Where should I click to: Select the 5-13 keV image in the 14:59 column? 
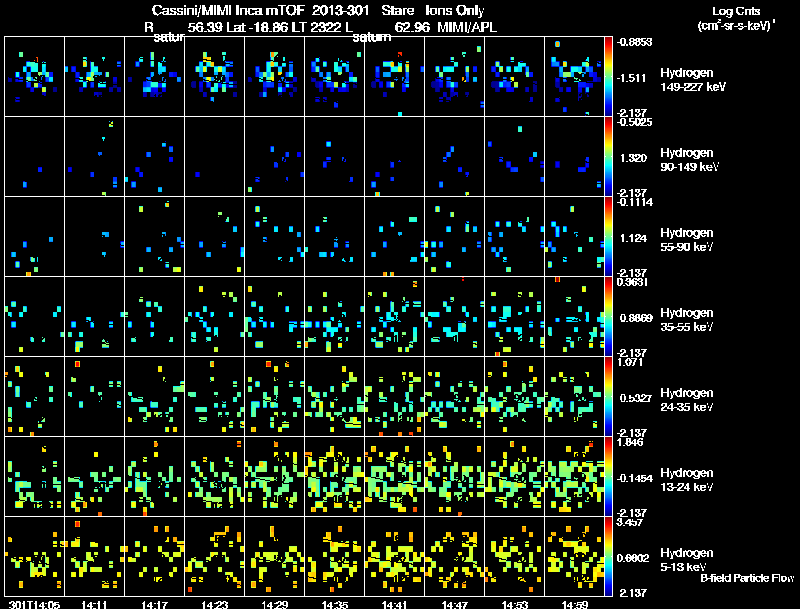point(575,556)
